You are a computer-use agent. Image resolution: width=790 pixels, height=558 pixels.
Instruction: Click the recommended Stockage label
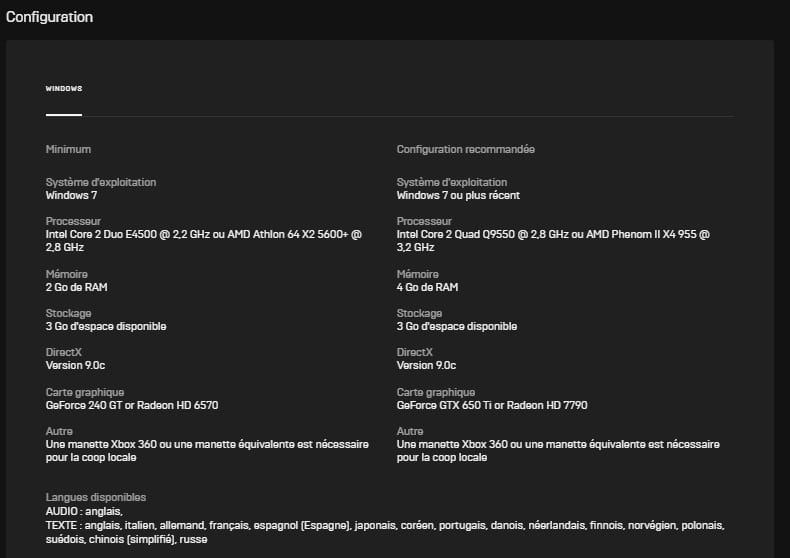pos(419,313)
